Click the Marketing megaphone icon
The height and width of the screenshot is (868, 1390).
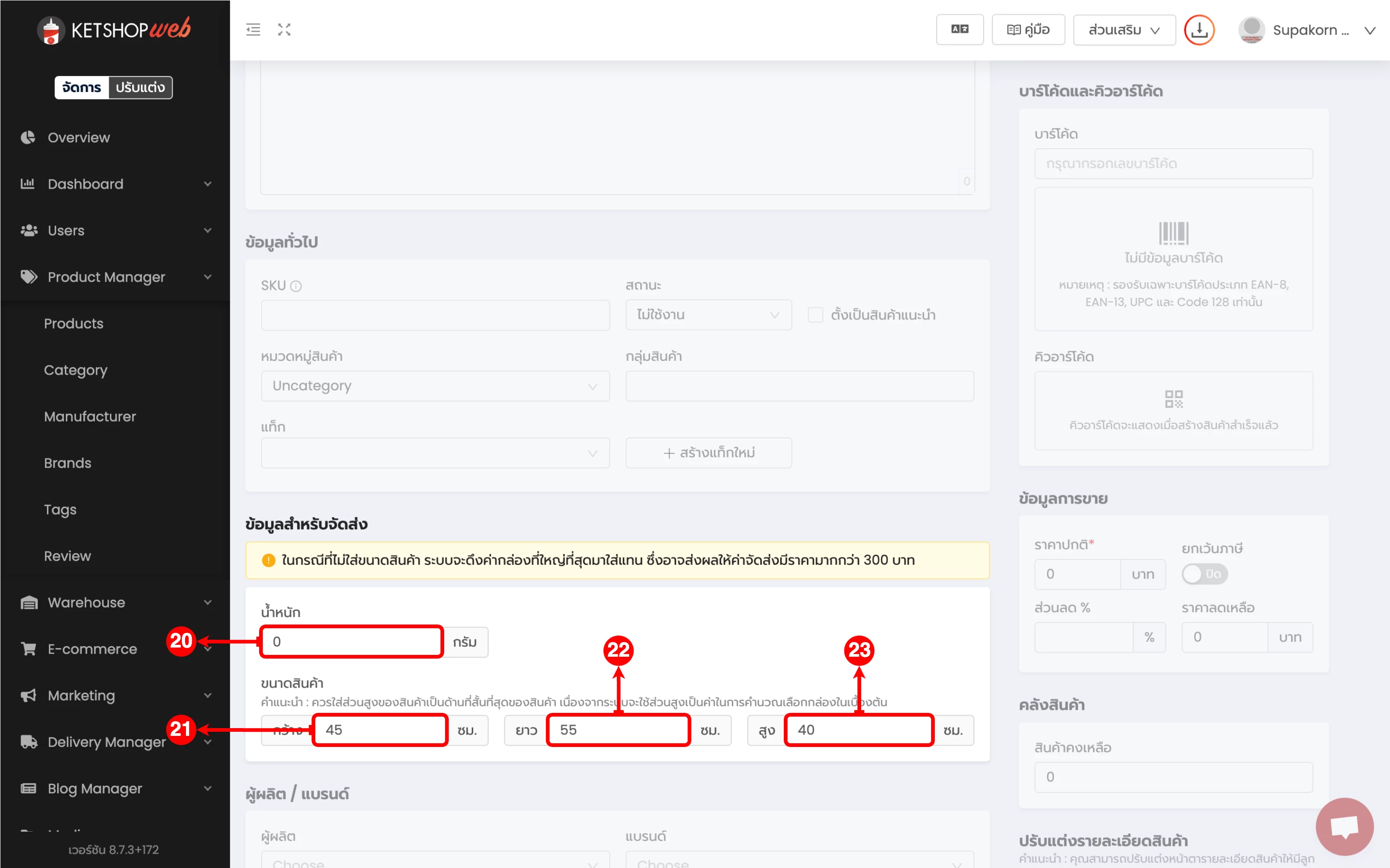(28, 695)
